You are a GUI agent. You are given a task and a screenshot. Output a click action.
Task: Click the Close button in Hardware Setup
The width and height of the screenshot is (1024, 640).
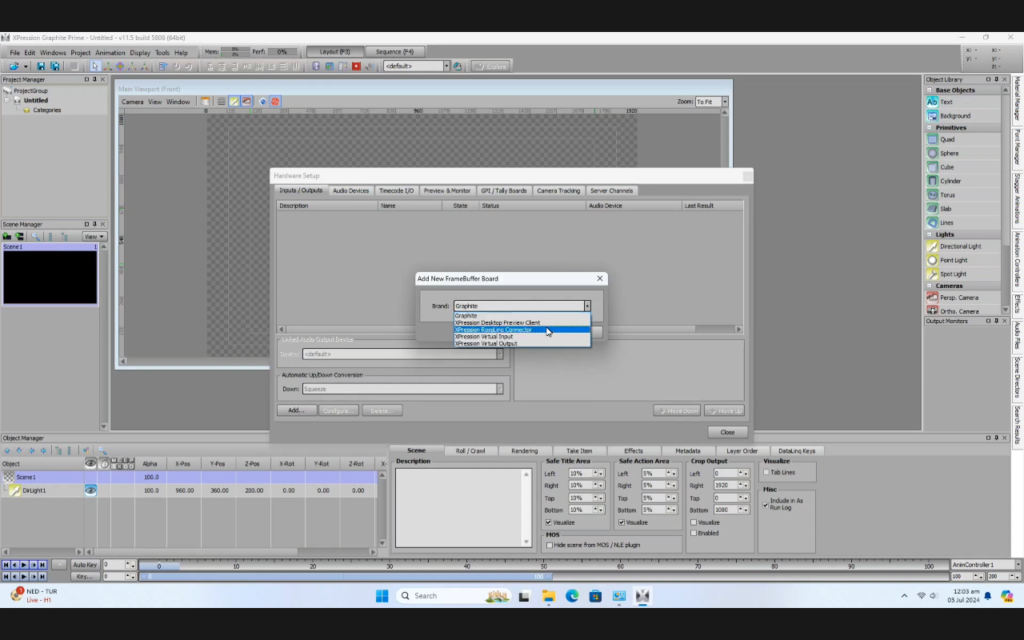727,432
